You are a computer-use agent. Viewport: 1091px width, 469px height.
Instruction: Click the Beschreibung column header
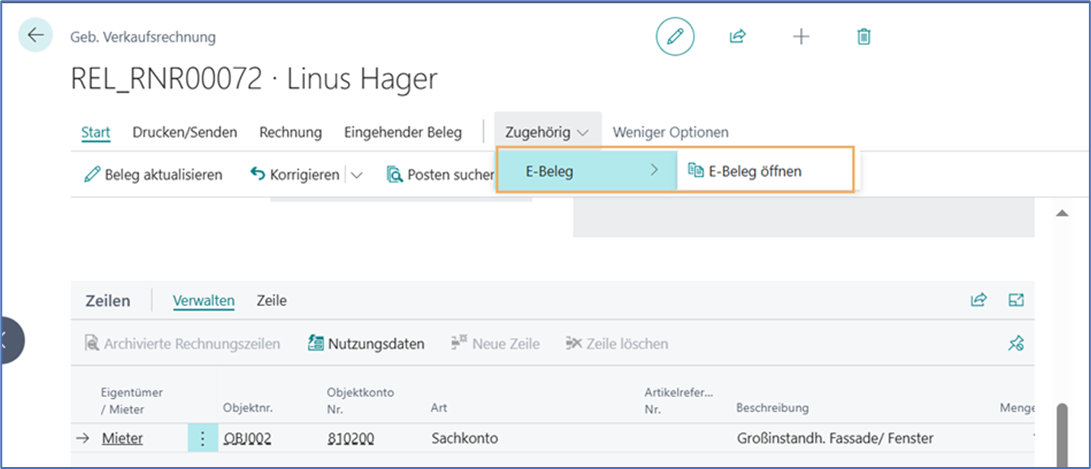click(772, 408)
